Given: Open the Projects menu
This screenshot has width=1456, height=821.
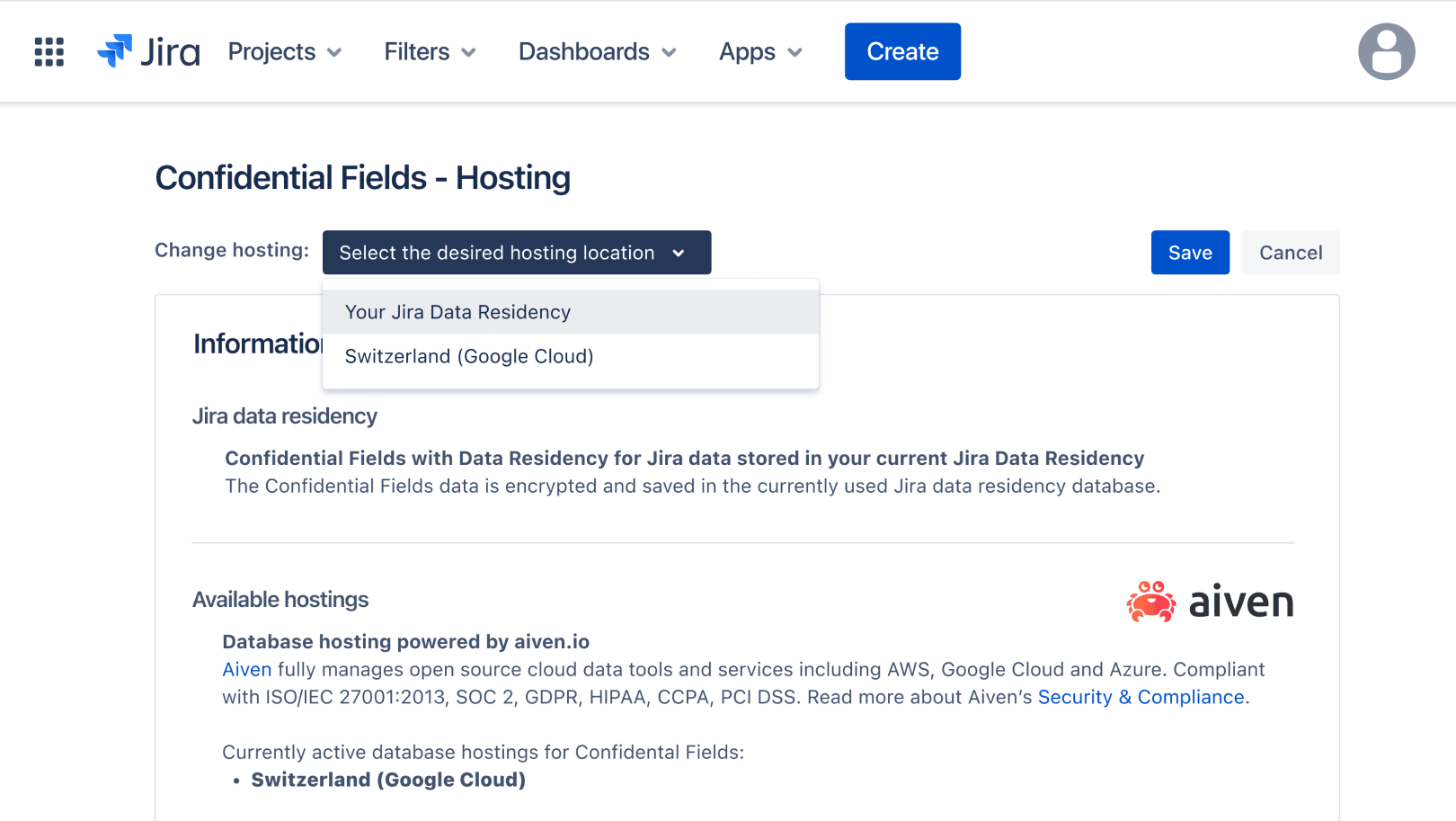Looking at the screenshot, I should (x=273, y=51).
